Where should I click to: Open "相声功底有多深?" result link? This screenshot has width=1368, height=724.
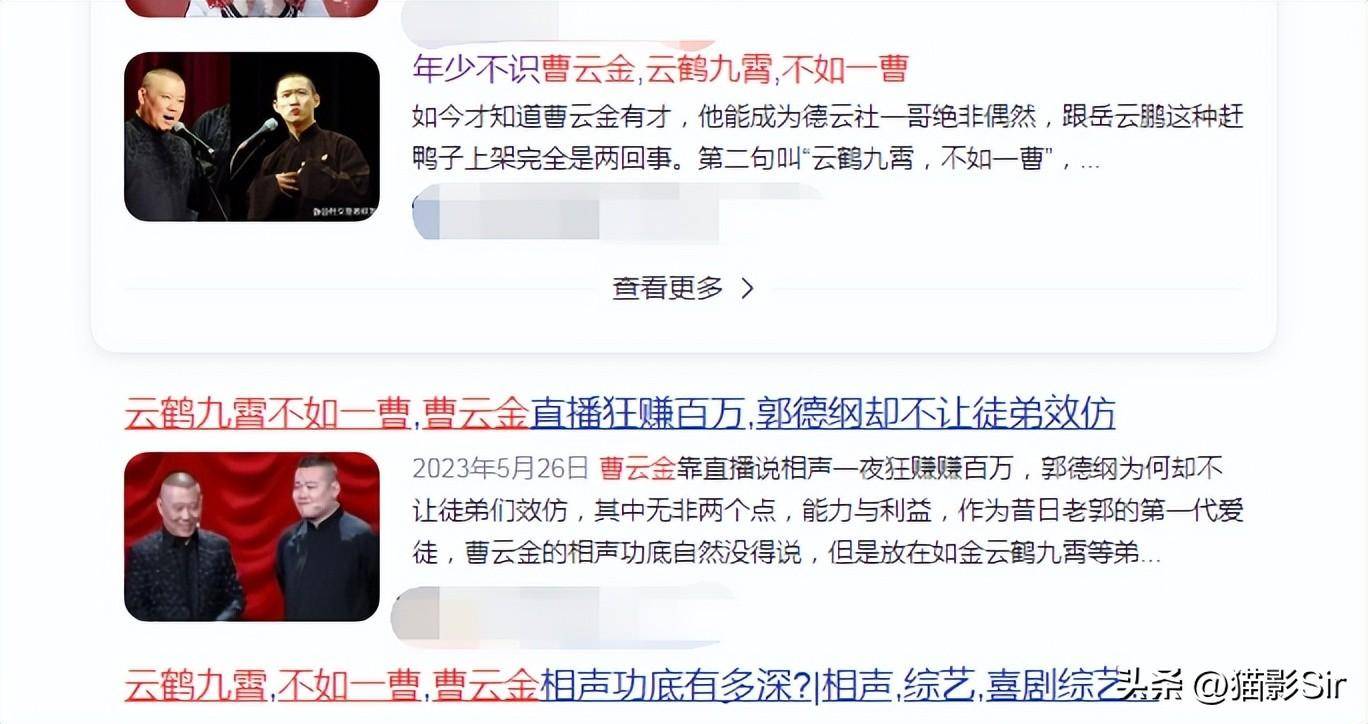(675, 685)
